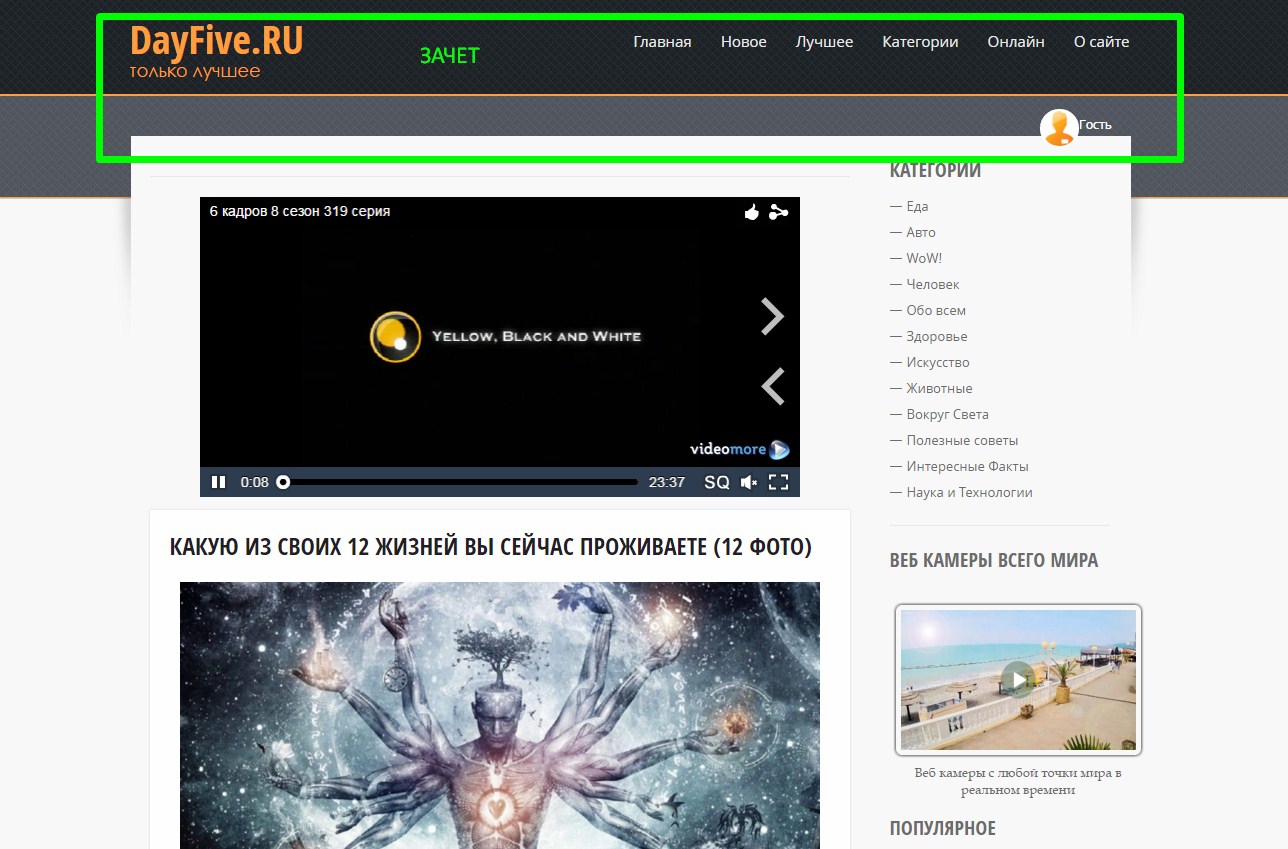Open the Авто category
Image resolution: width=1288 pixels, height=849 pixels.
coord(921,232)
